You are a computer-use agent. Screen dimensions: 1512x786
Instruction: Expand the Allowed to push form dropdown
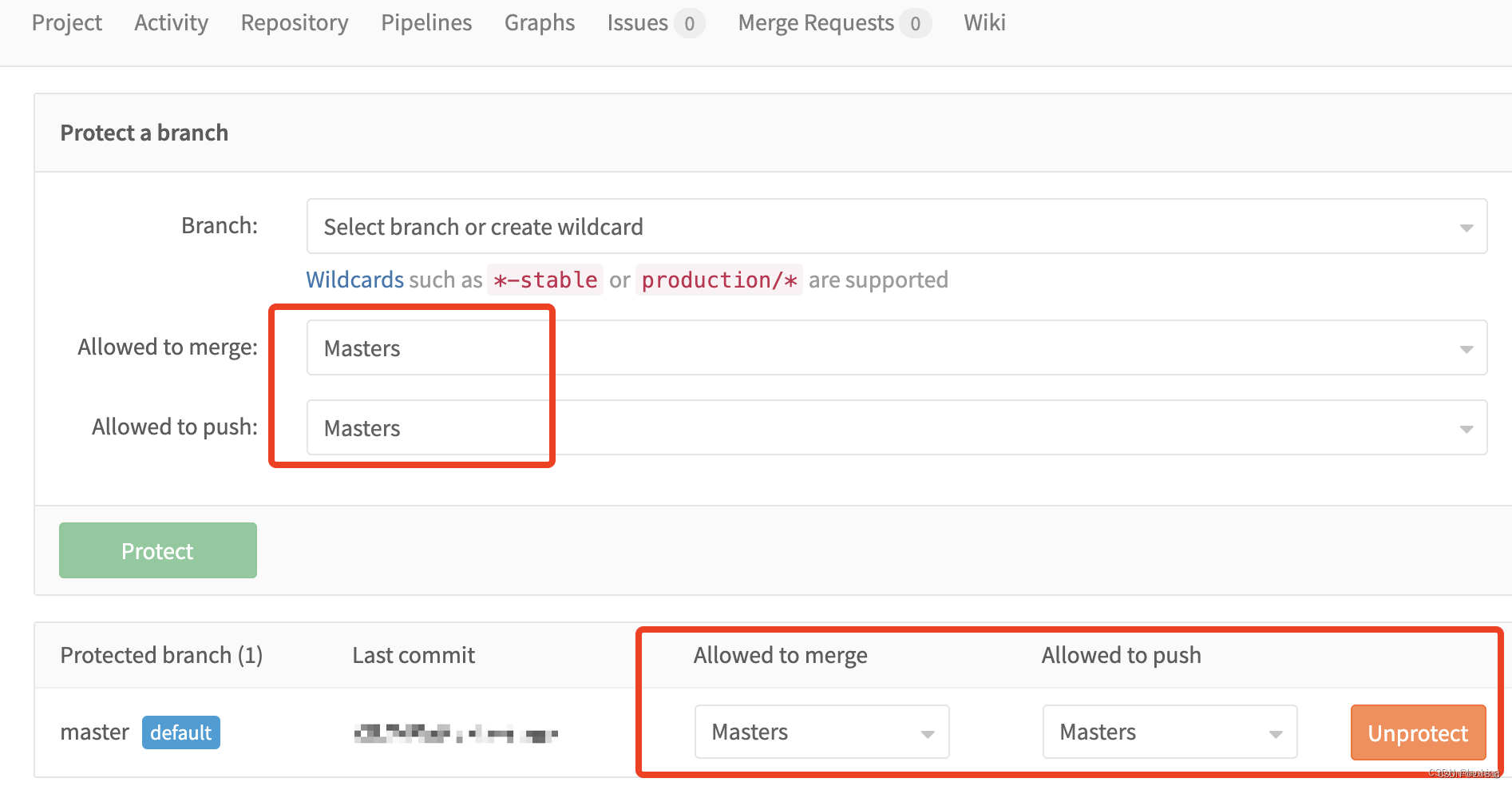click(897, 428)
